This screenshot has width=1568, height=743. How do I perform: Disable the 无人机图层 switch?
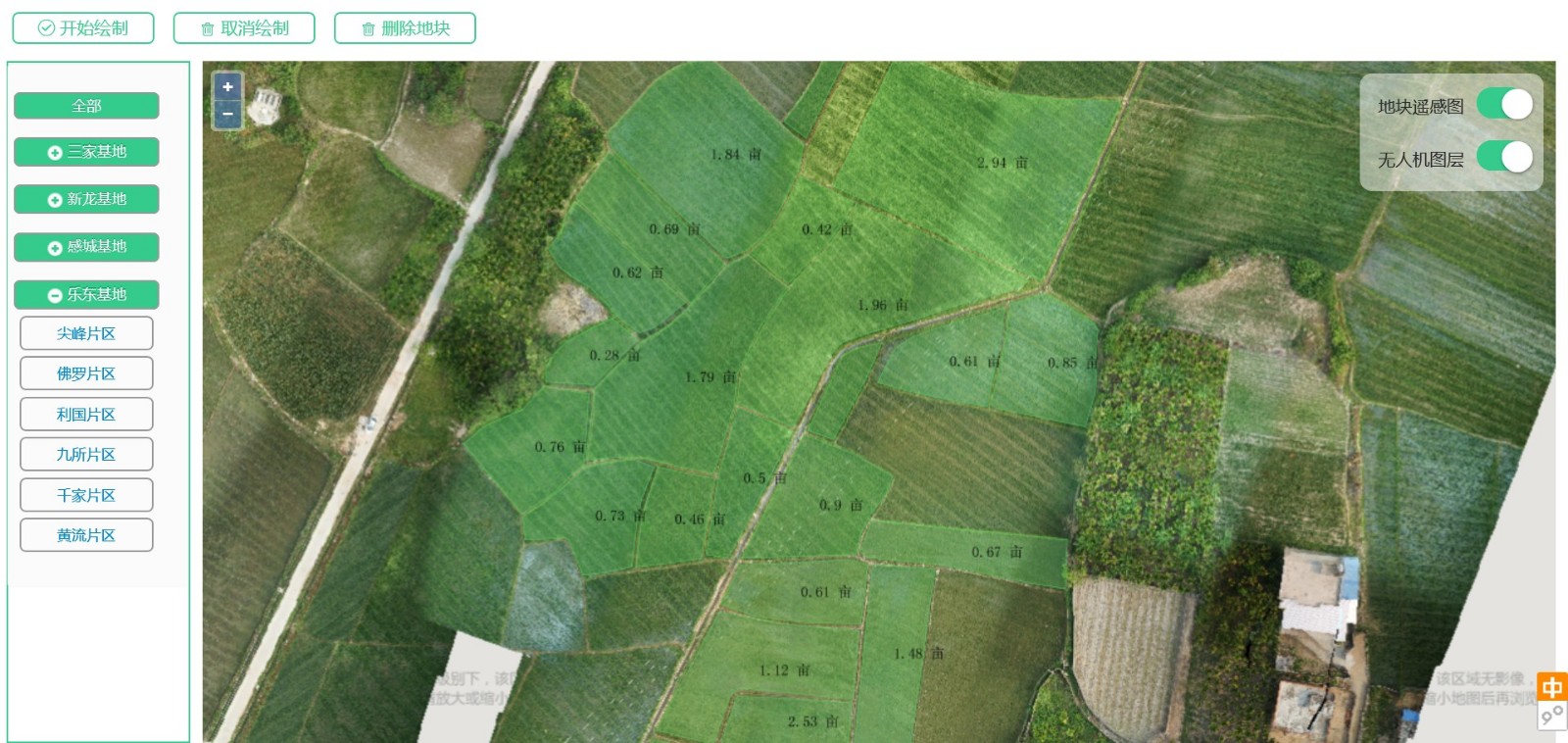[1505, 157]
